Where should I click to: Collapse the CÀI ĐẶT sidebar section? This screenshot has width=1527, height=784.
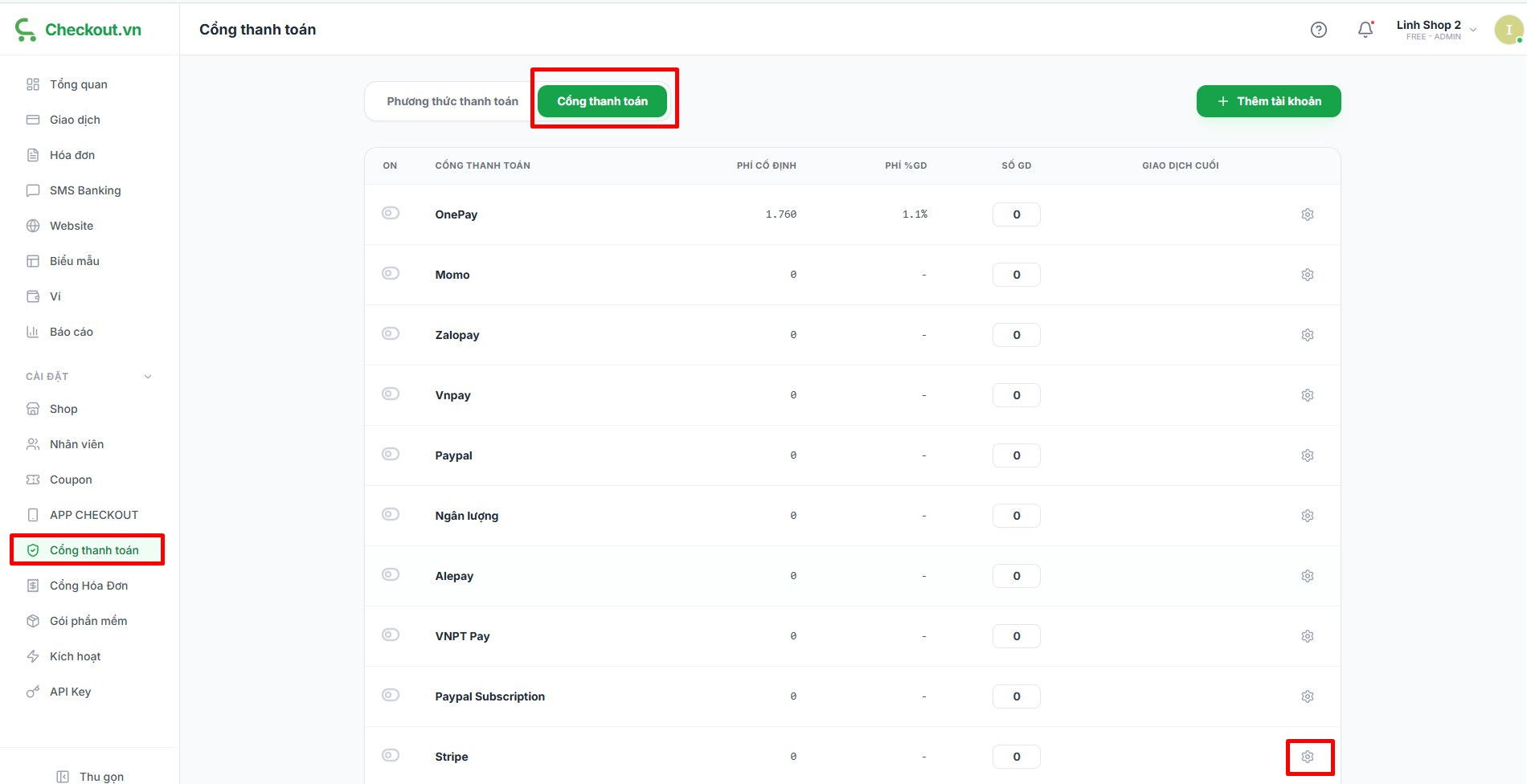tap(148, 377)
